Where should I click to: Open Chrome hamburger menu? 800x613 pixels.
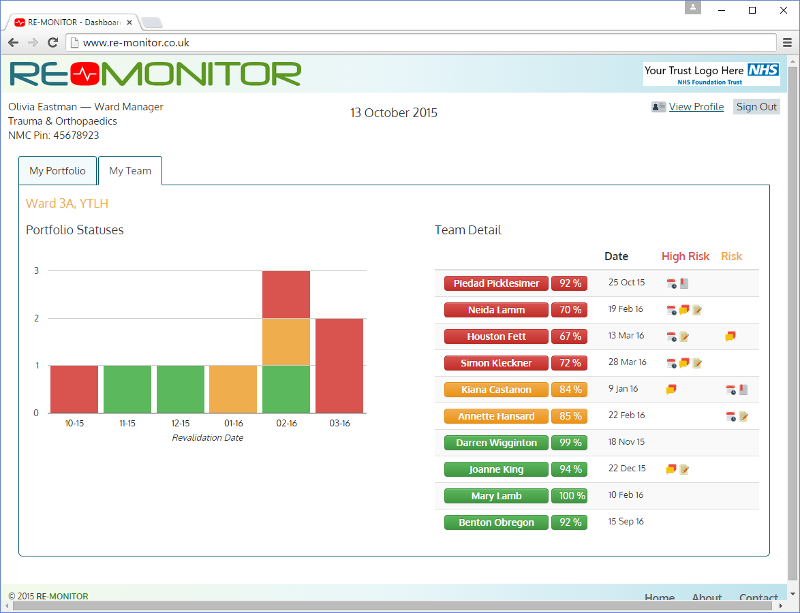point(787,43)
